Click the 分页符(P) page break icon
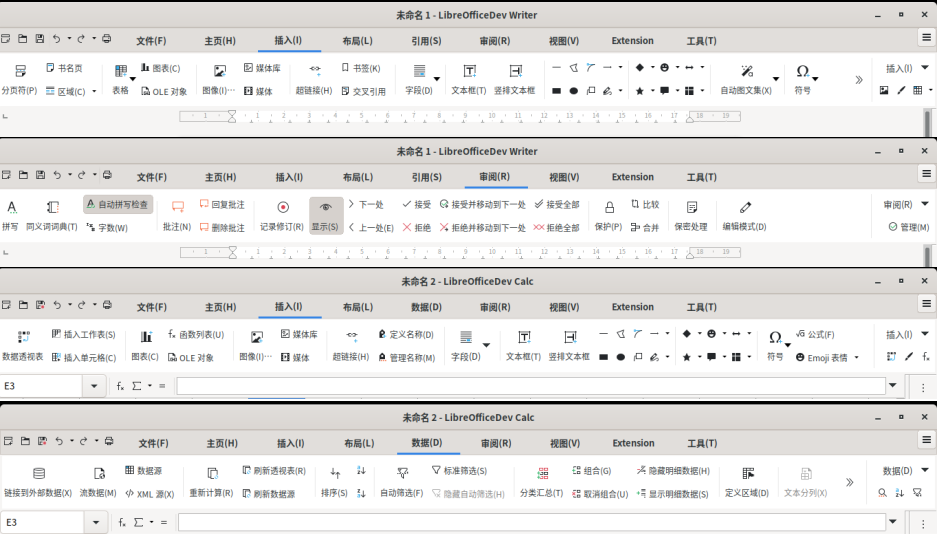 coord(20,71)
